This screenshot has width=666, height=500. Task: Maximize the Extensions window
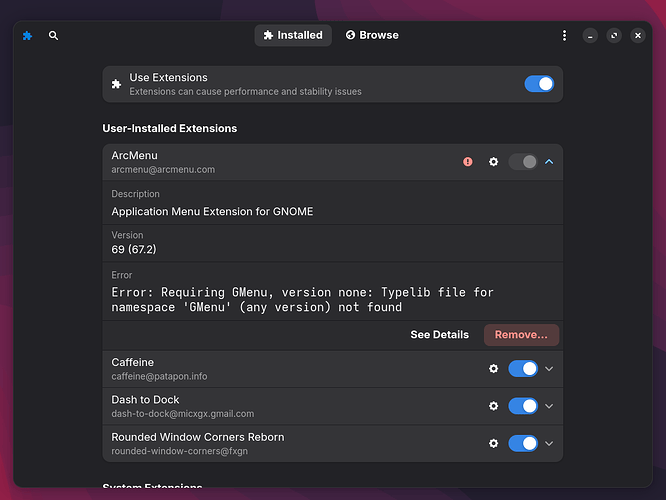coord(614,35)
